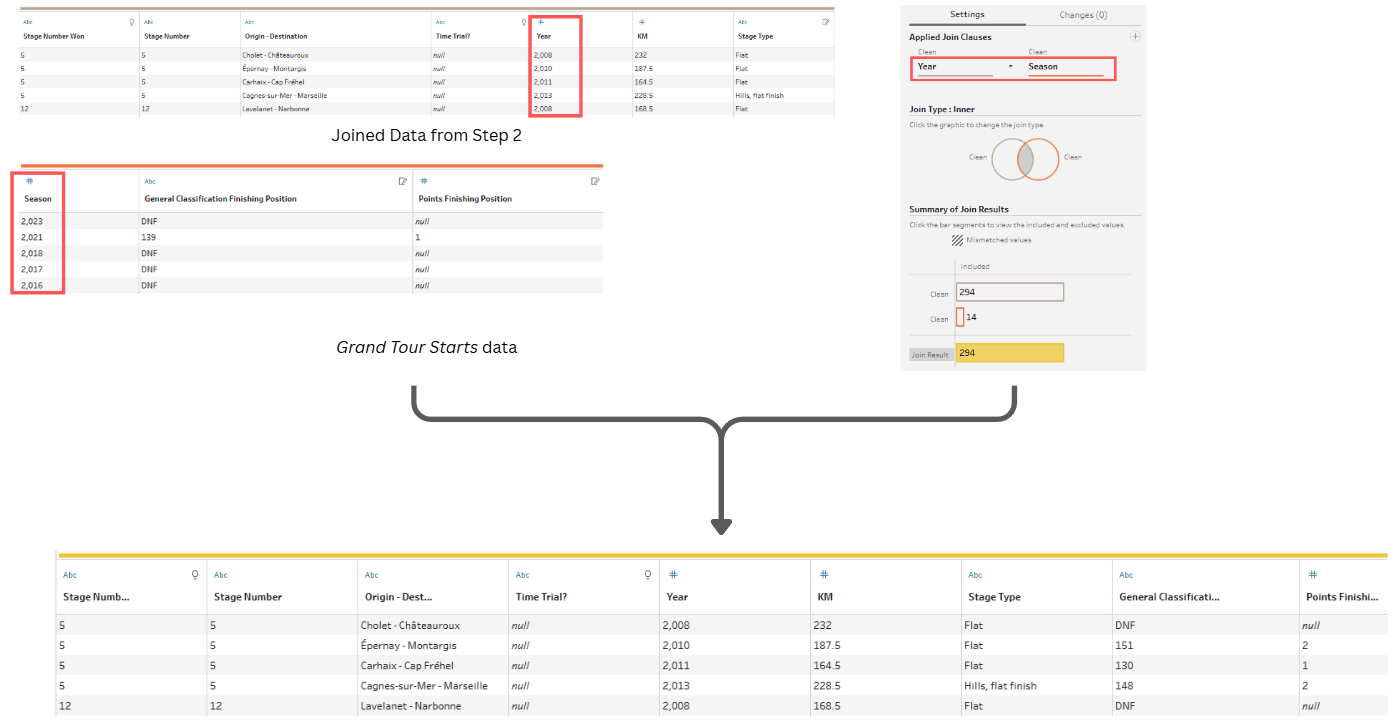Click Abc data type icon above Origin - Destination in top table
Screen dimensions: 1400x724
click(249, 21)
